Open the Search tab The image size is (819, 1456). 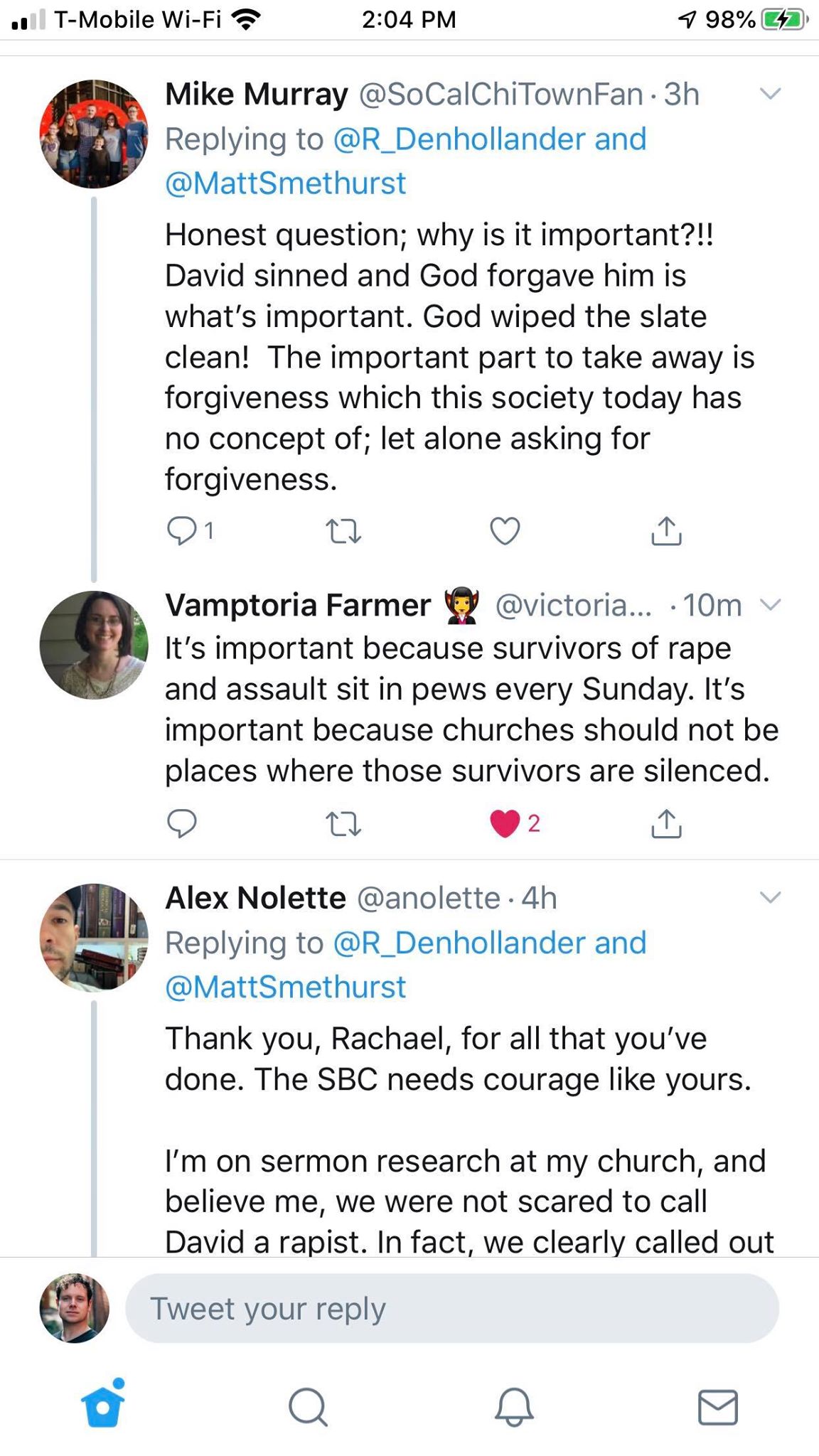pyautogui.click(x=308, y=1406)
